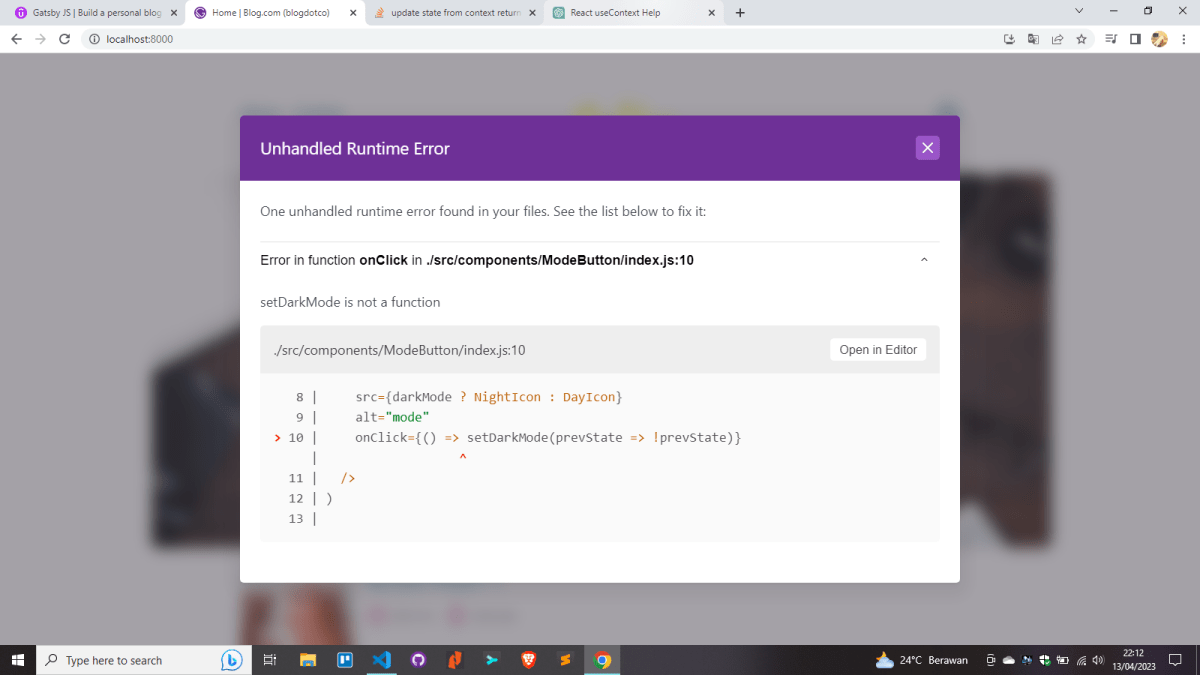Click the share page icon
This screenshot has height=675, width=1200.
1057,39
